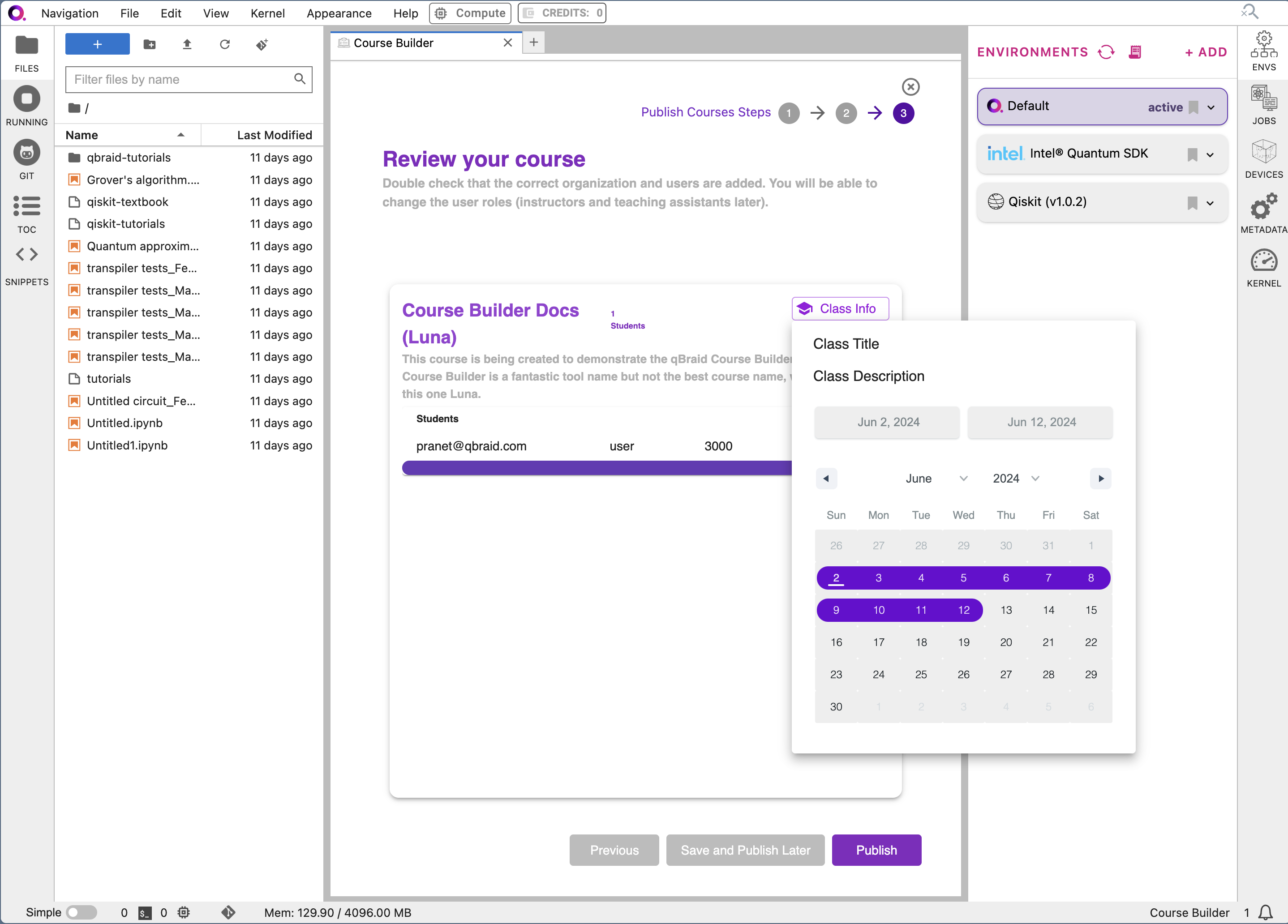Image resolution: width=1288 pixels, height=924 pixels.
Task: Click the git status icon in status bar
Action: click(x=228, y=912)
